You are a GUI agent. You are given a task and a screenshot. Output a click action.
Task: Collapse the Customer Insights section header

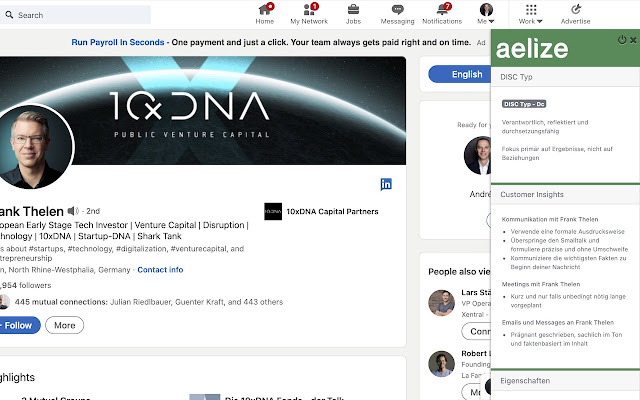pyautogui.click(x=565, y=195)
